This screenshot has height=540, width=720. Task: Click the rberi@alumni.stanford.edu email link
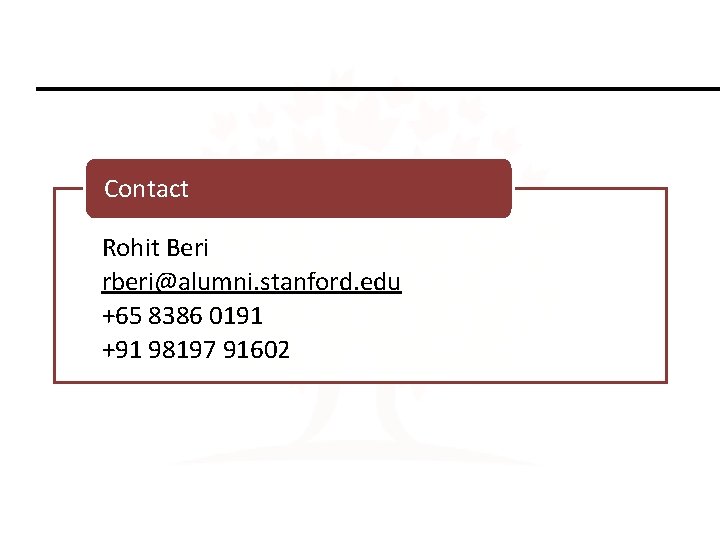[251, 282]
